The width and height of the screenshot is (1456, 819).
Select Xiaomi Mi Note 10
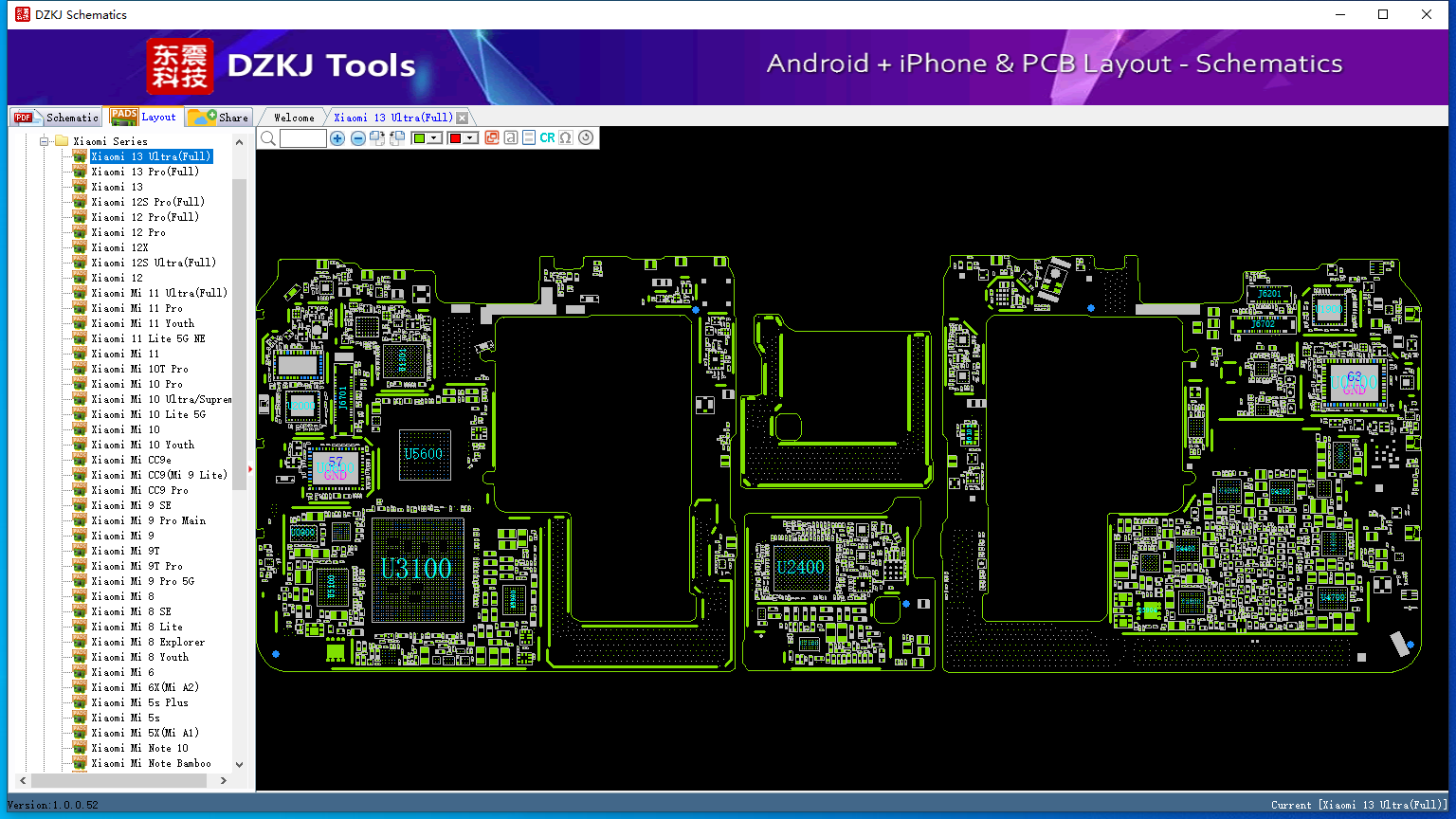(x=139, y=748)
